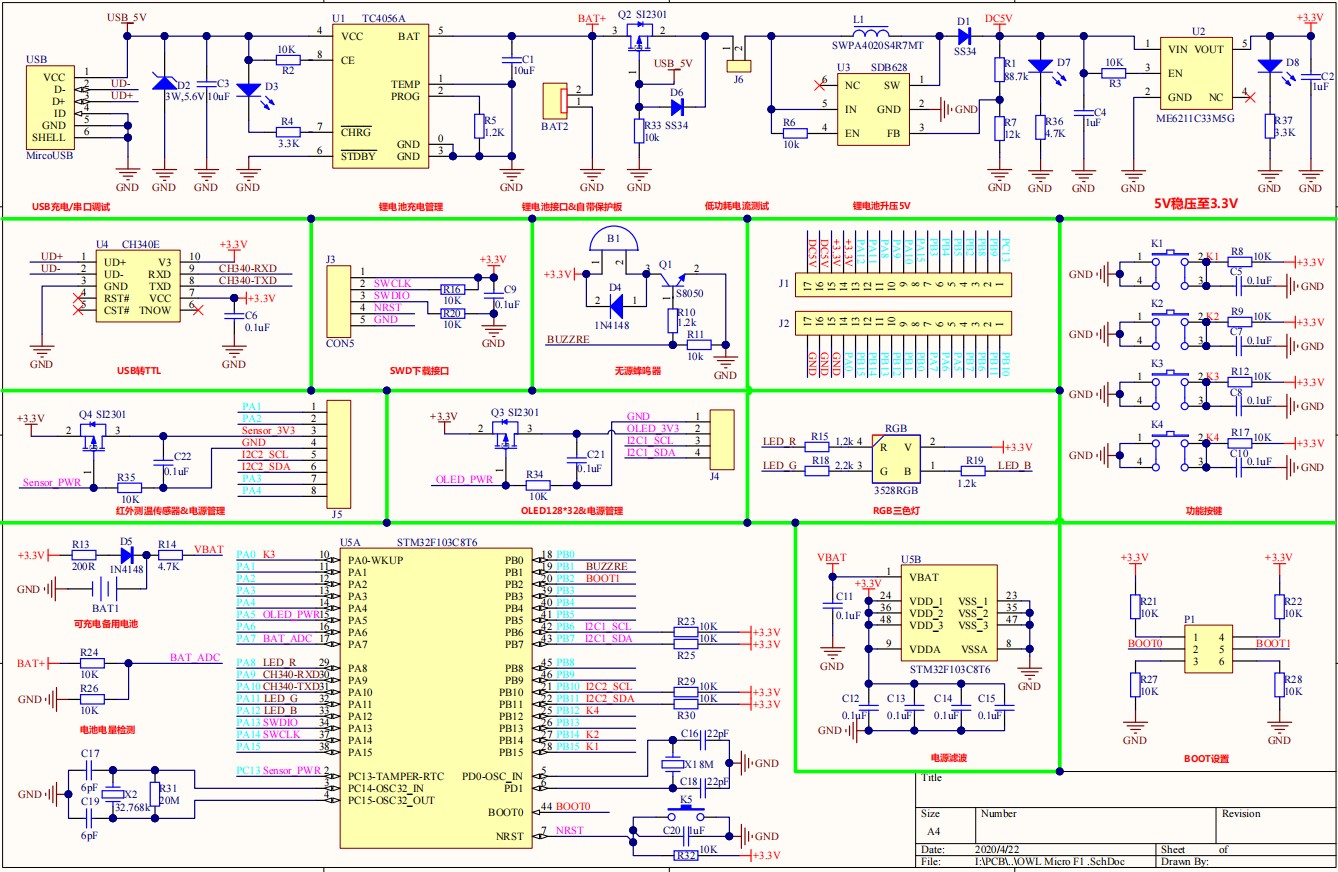Select the U2 ME6211C33M5G regulator
Viewport: 1338px width, 872px height.
pyautogui.click(x=1195, y=74)
